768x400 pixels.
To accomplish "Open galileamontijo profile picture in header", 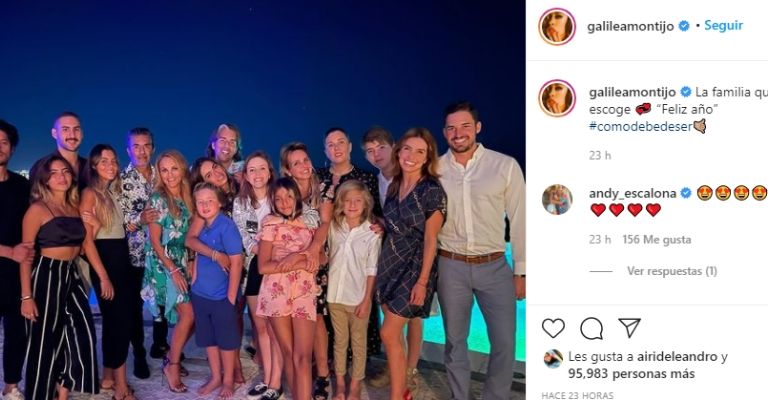I will click(x=557, y=26).
